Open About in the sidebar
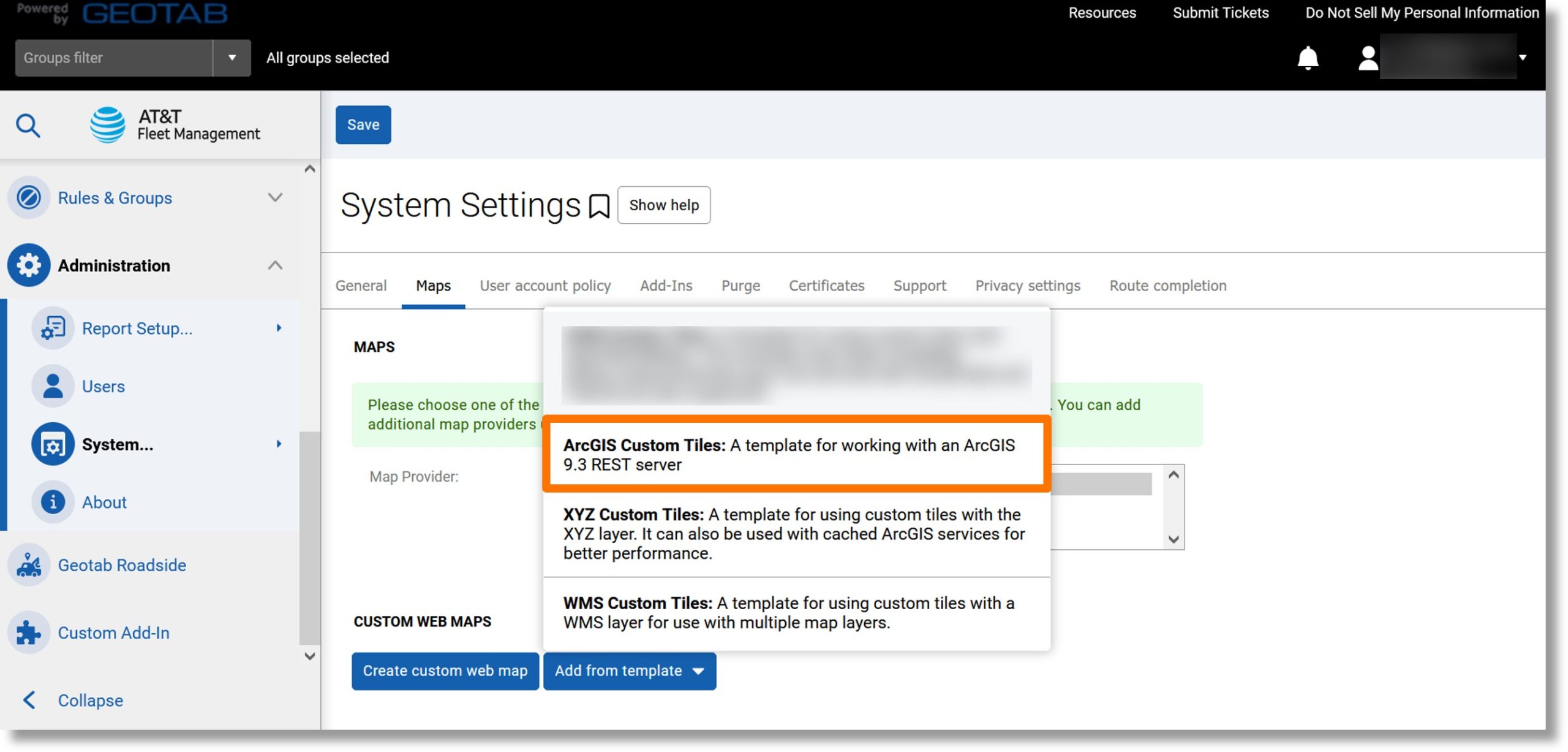Viewport: 1568px width, 752px height. [x=104, y=503]
